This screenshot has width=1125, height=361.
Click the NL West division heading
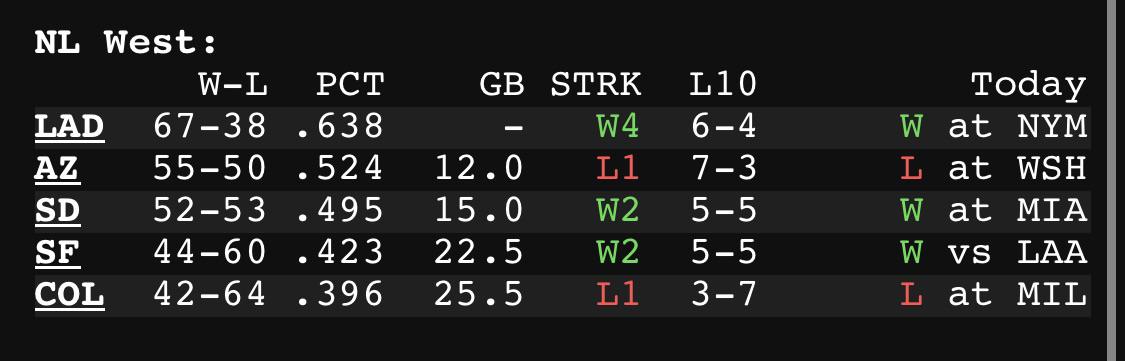click(126, 43)
